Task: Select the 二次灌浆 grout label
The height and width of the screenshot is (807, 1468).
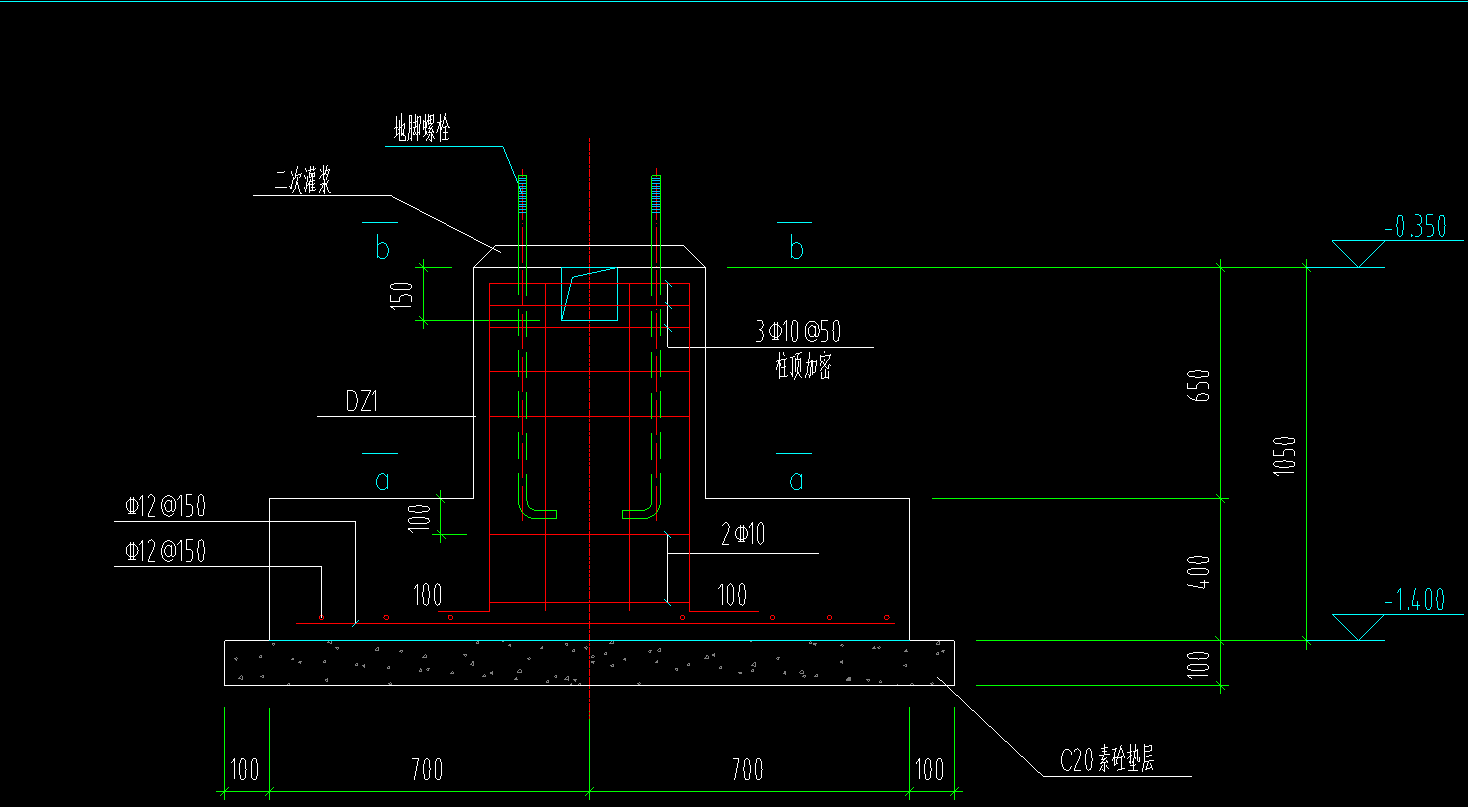Action: click(303, 181)
